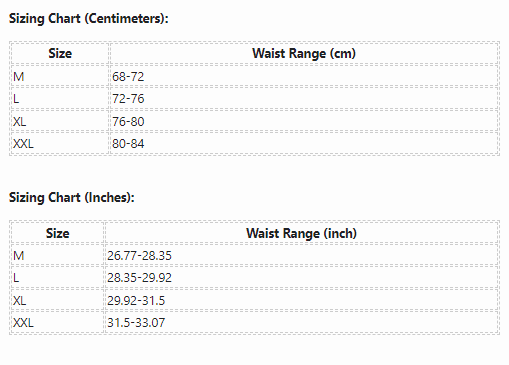Screen dimensions: 509x365
Task: Select the Waist Range (inch) column header
Action: (x=301, y=233)
